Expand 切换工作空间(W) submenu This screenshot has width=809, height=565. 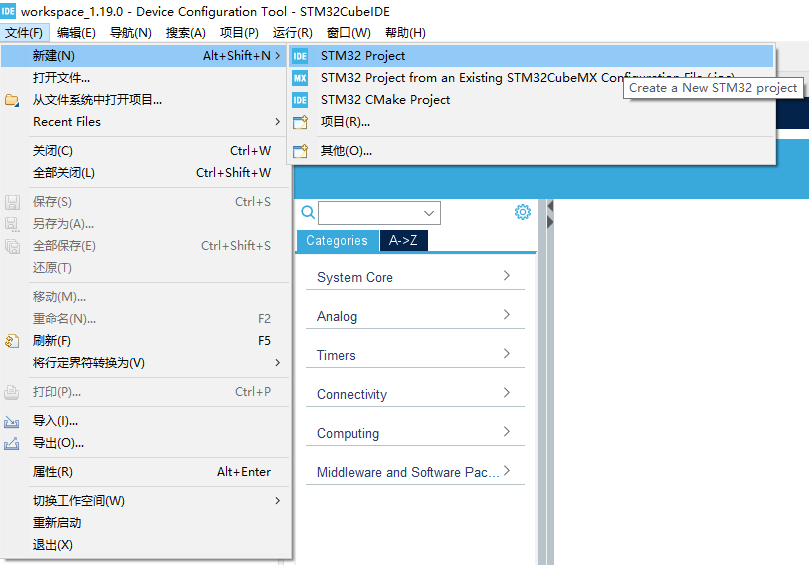click(x=144, y=501)
